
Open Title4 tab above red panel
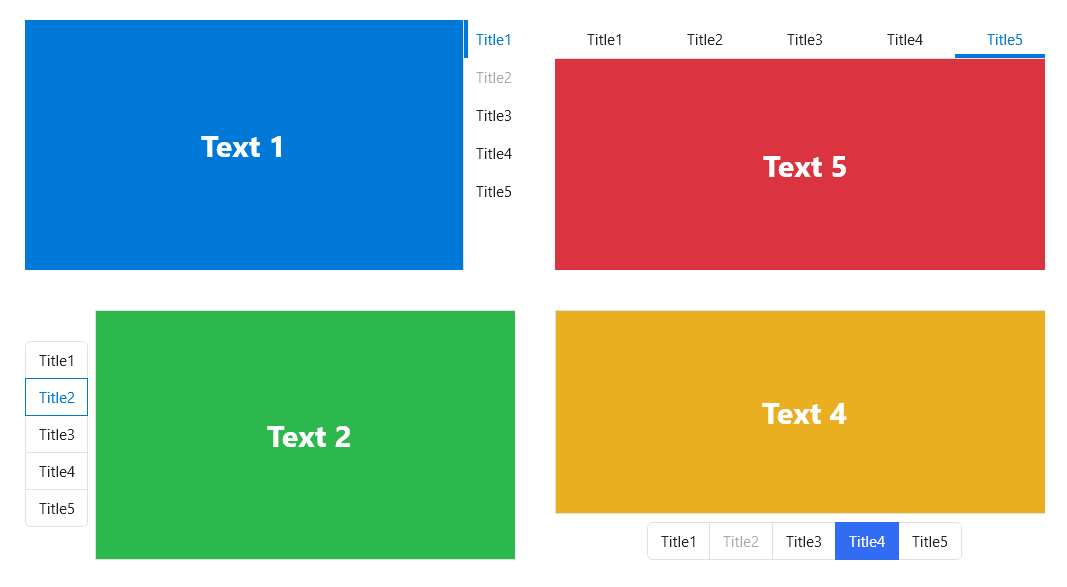point(904,39)
